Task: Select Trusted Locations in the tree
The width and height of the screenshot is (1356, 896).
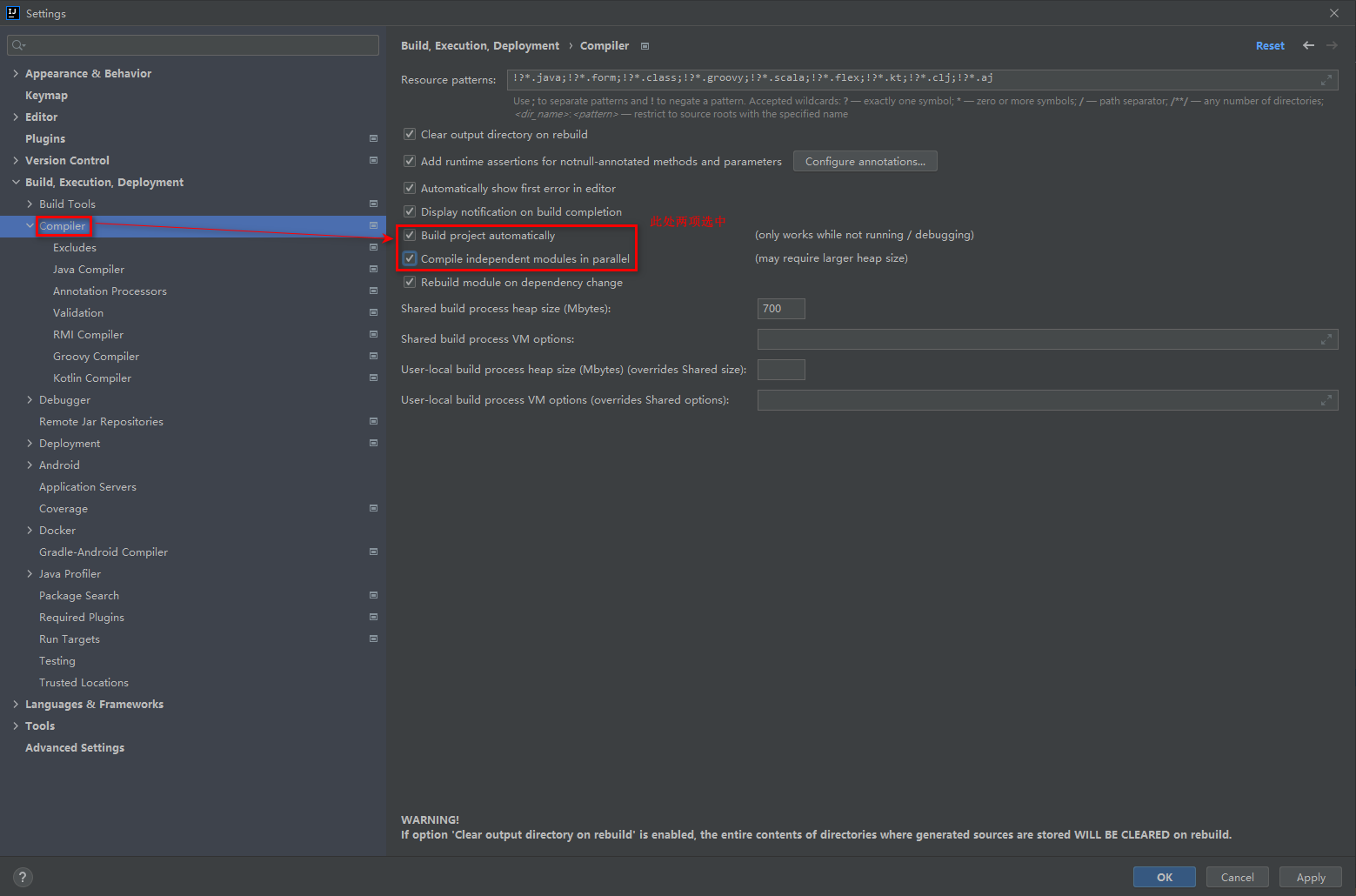Action: point(83,682)
